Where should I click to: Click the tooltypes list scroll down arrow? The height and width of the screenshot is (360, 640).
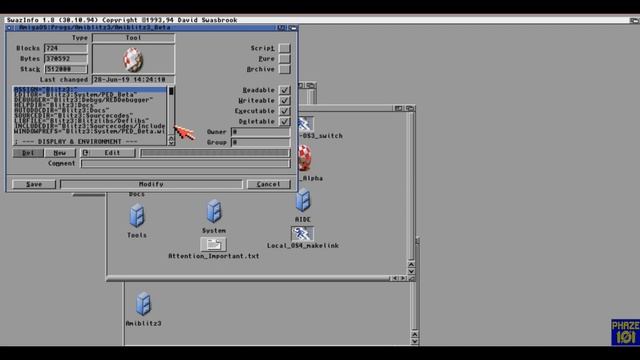(x=171, y=142)
